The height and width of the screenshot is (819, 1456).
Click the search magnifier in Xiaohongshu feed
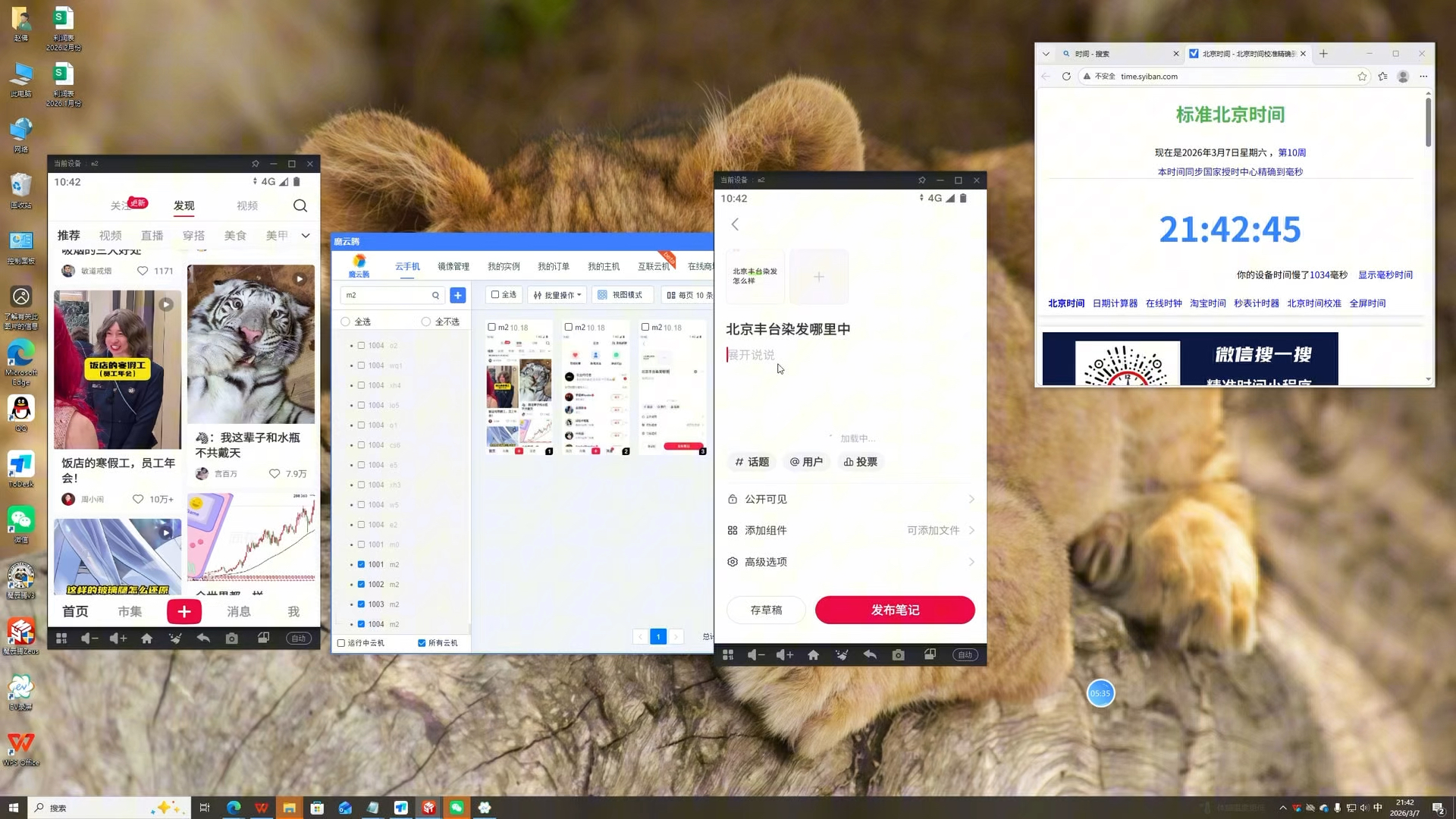pos(300,206)
